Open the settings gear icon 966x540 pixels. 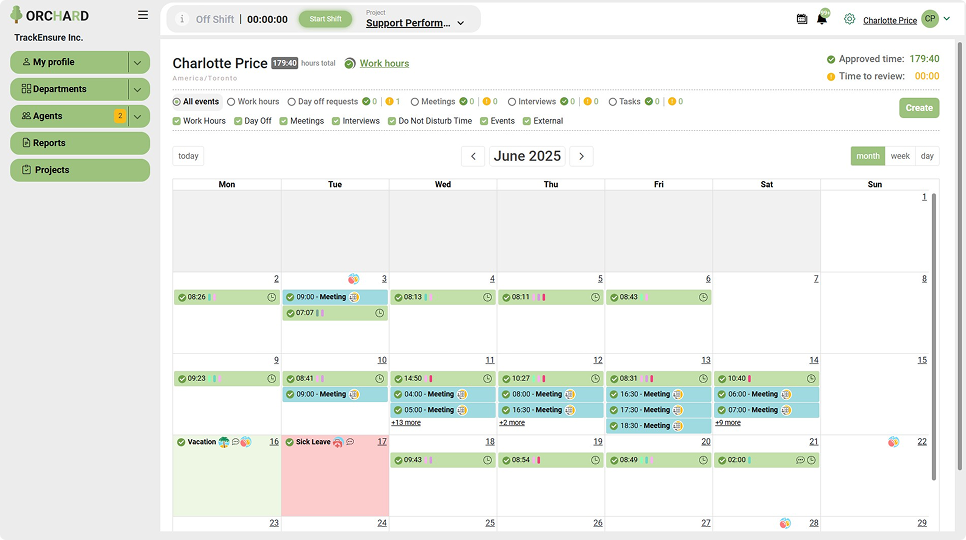[850, 19]
